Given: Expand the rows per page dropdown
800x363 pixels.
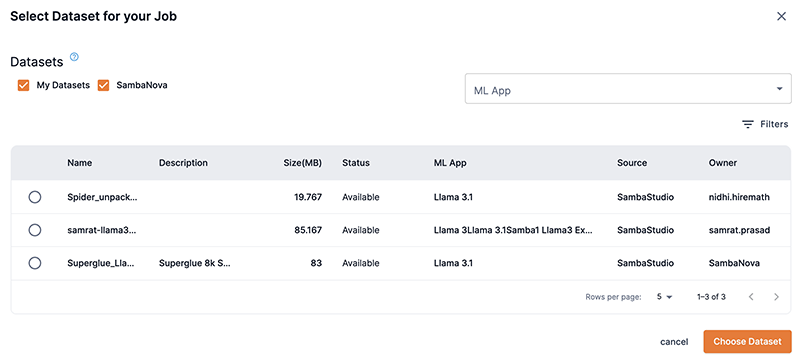Looking at the screenshot, I should tap(665, 297).
